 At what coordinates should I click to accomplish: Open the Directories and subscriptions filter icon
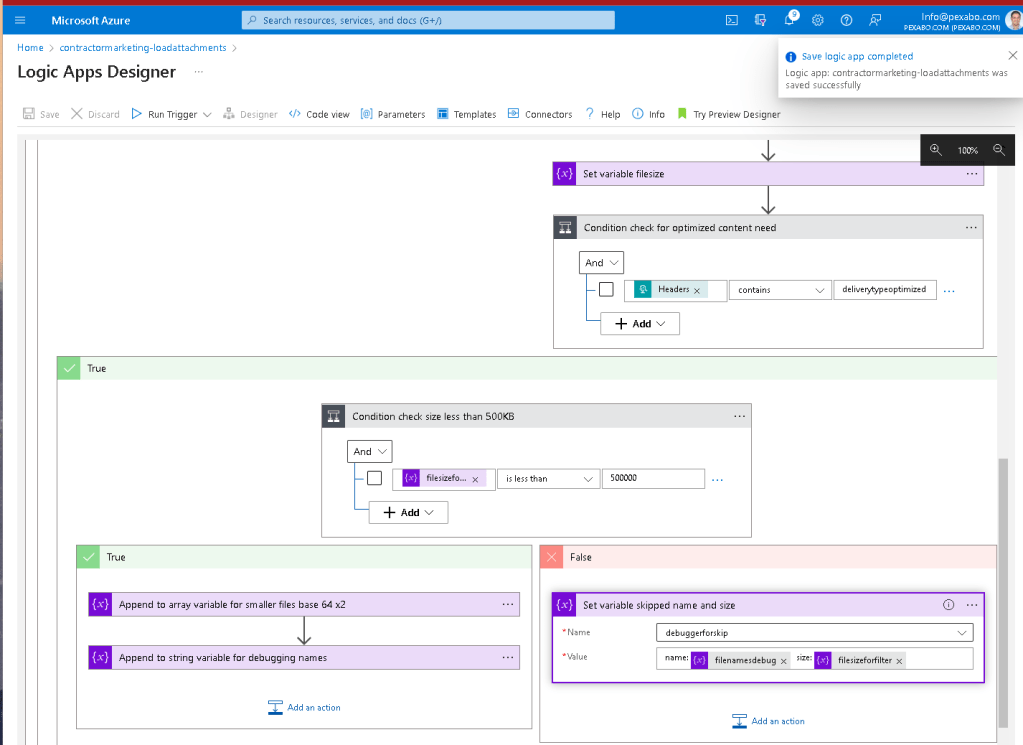coord(761,20)
